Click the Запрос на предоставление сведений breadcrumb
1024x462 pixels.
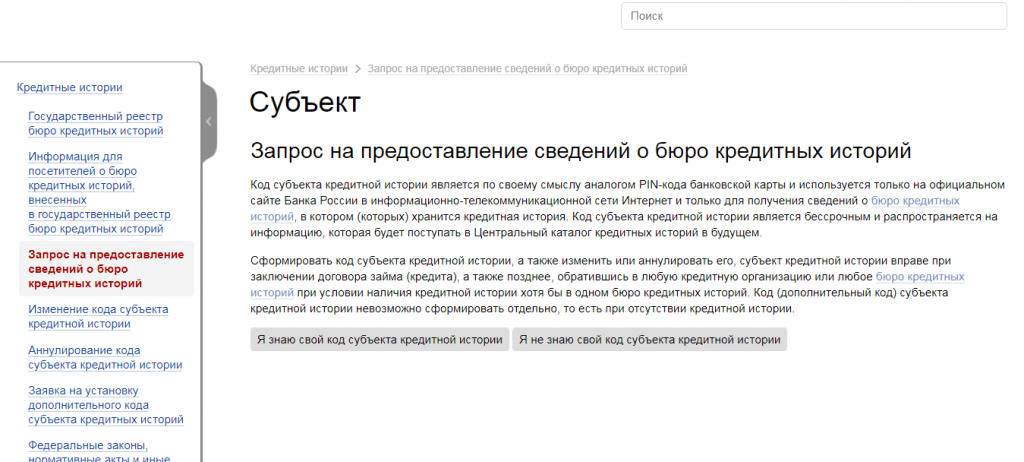[527, 69]
